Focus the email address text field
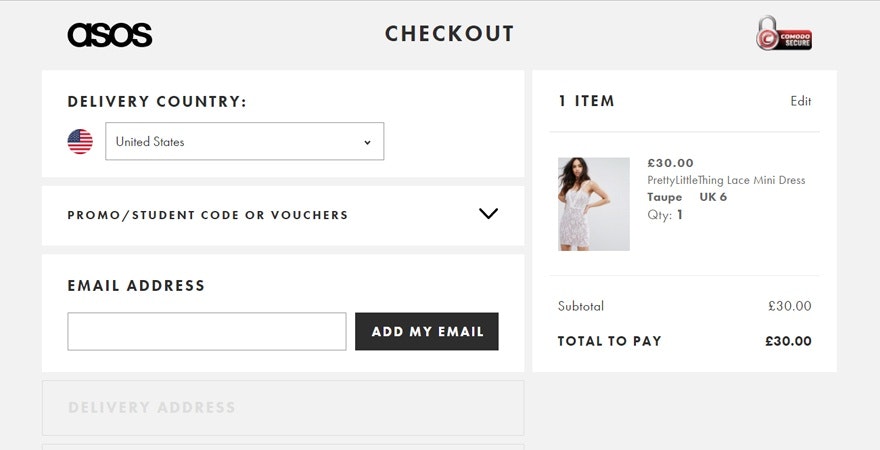Screen dimensions: 880x450 207,331
